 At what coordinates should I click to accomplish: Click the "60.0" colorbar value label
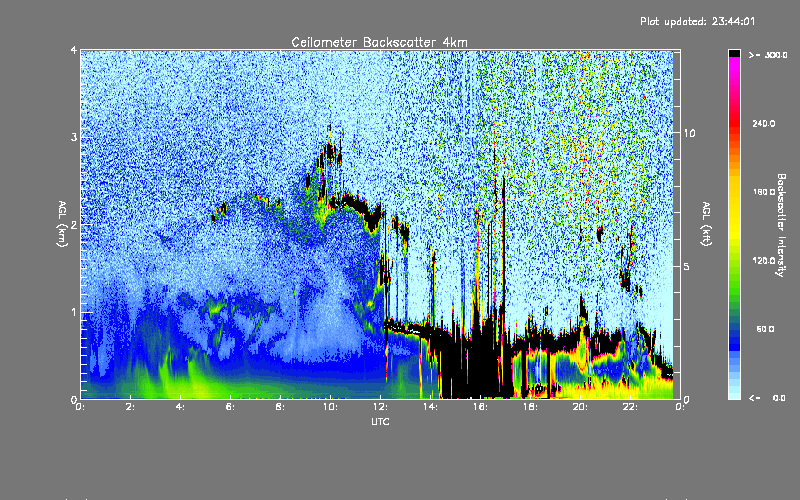pyautogui.click(x=765, y=329)
